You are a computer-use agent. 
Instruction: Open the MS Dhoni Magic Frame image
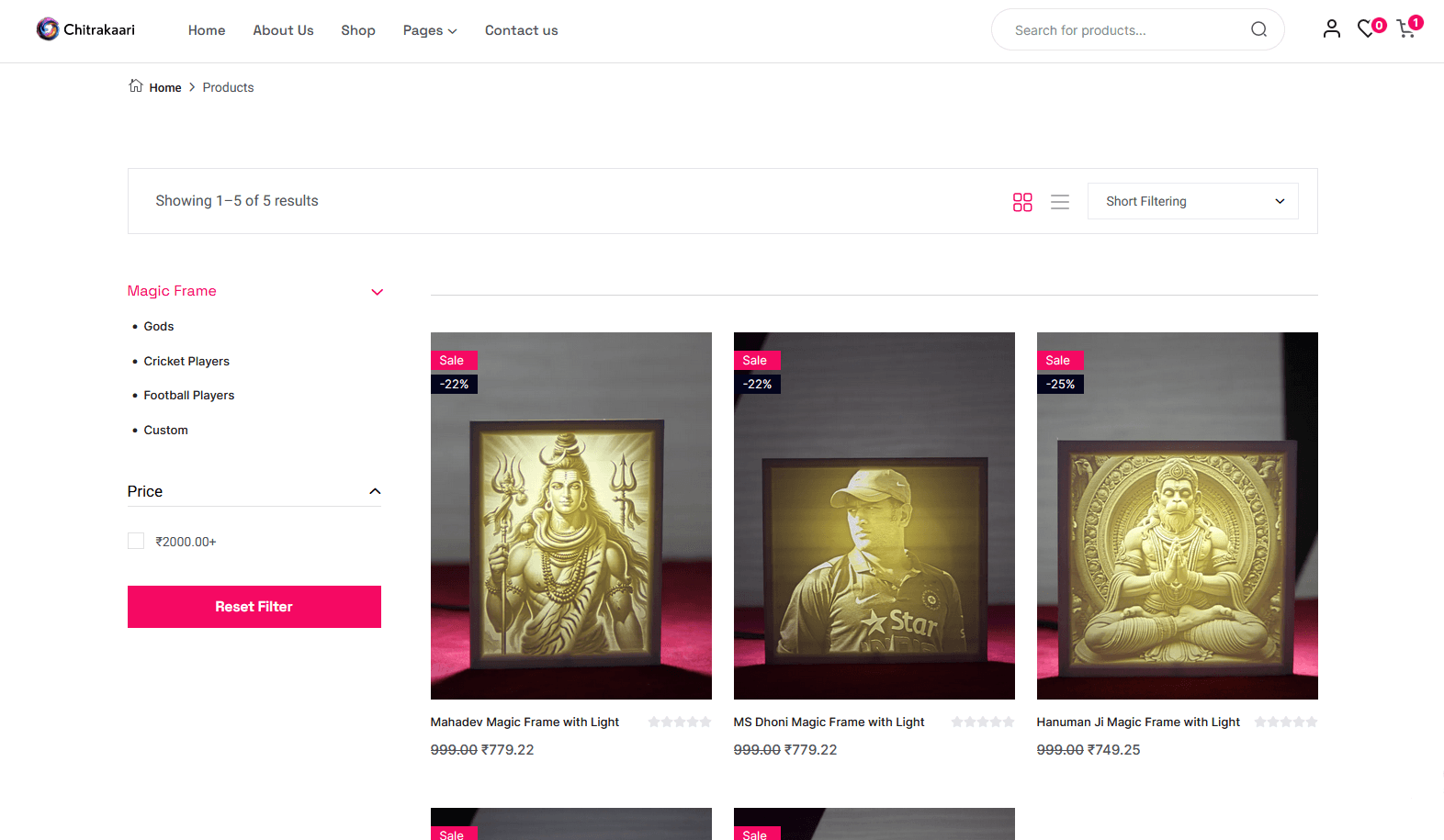874,515
